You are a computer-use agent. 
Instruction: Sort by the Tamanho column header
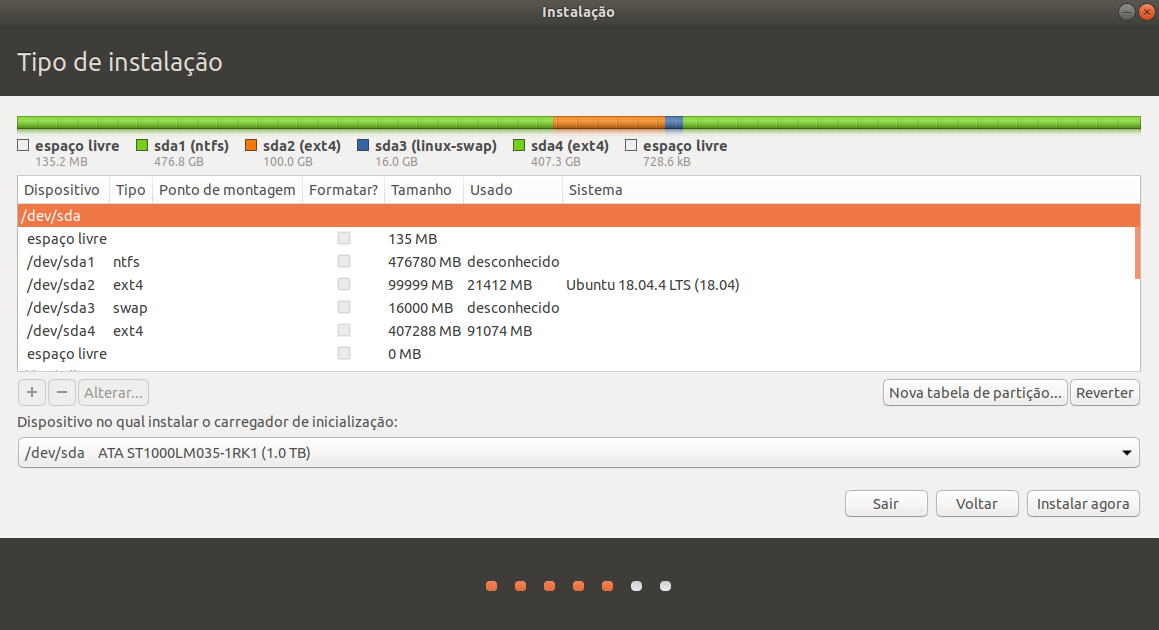(422, 190)
